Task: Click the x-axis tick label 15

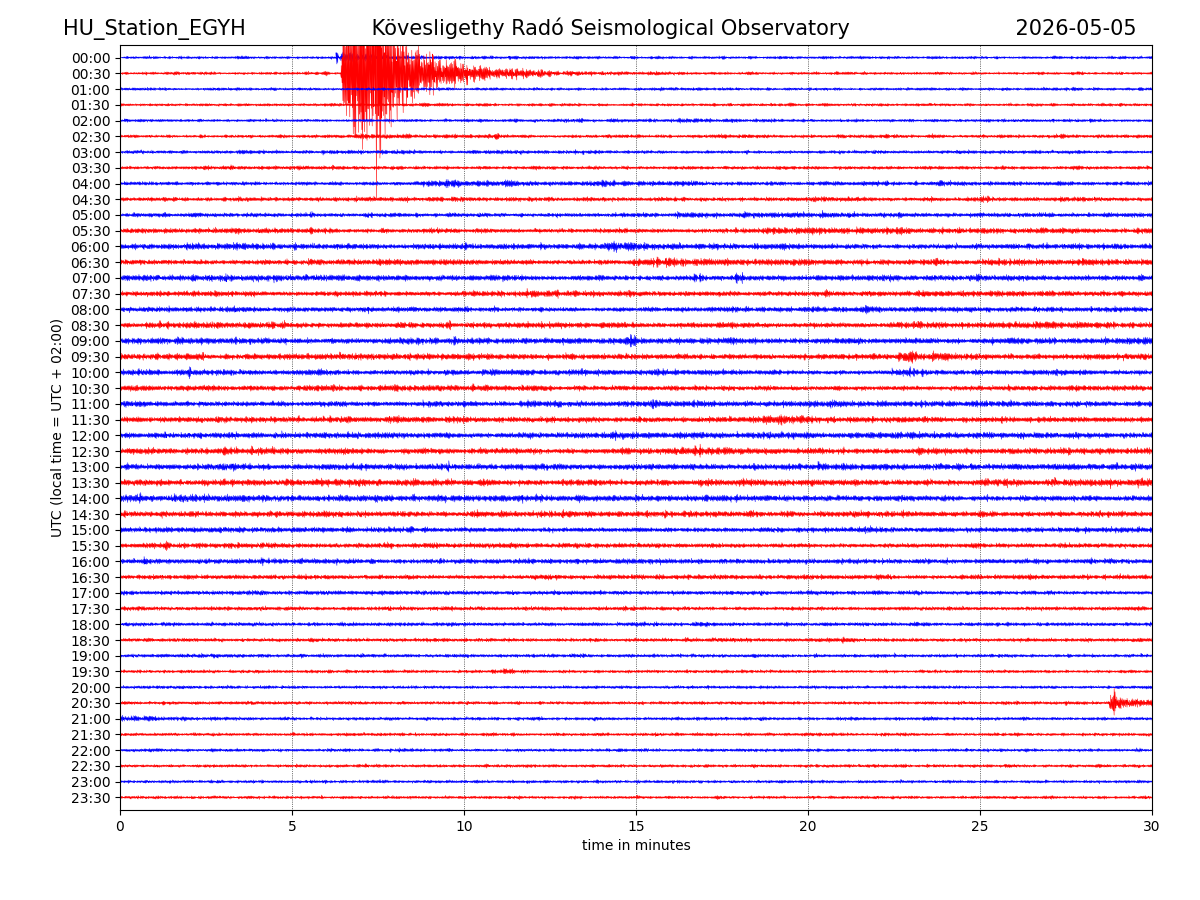Action: [x=636, y=827]
